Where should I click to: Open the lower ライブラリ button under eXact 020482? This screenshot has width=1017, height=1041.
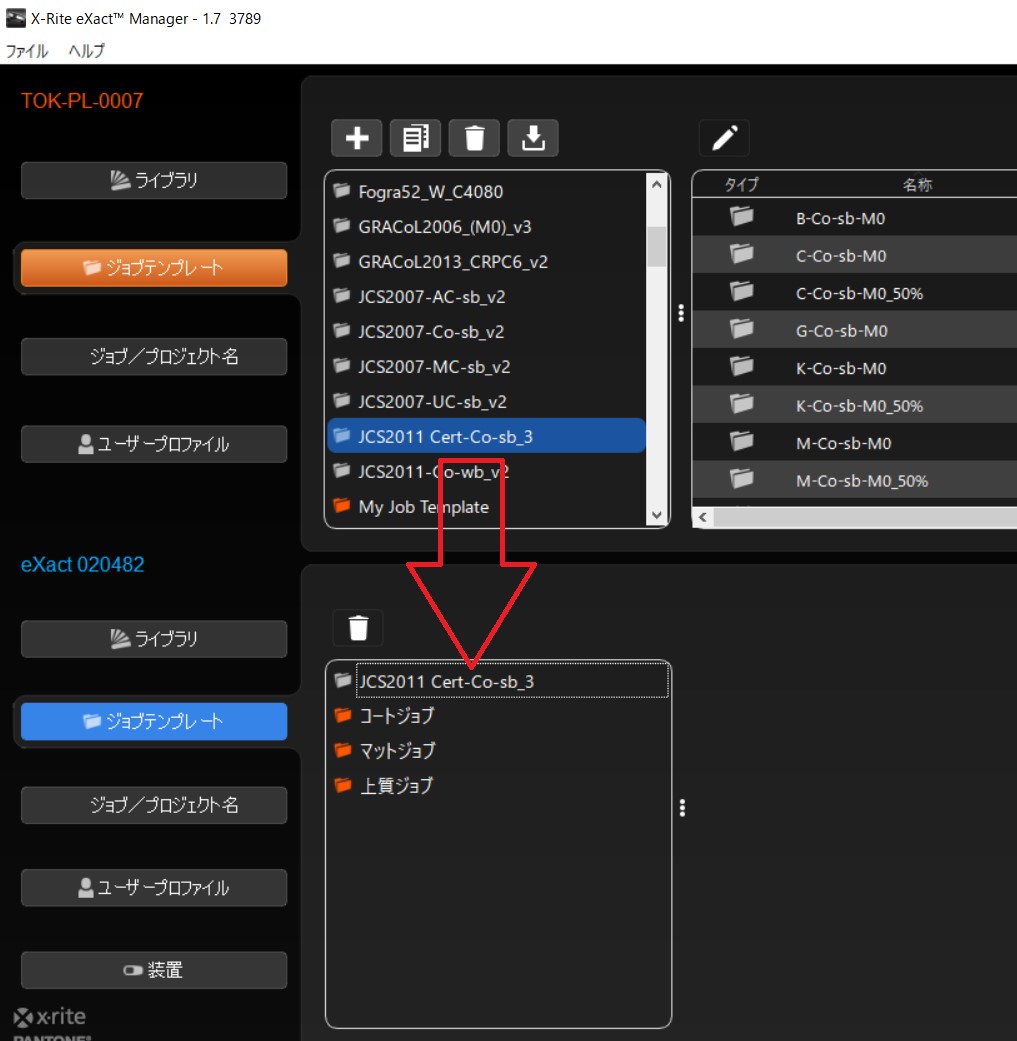[154, 639]
